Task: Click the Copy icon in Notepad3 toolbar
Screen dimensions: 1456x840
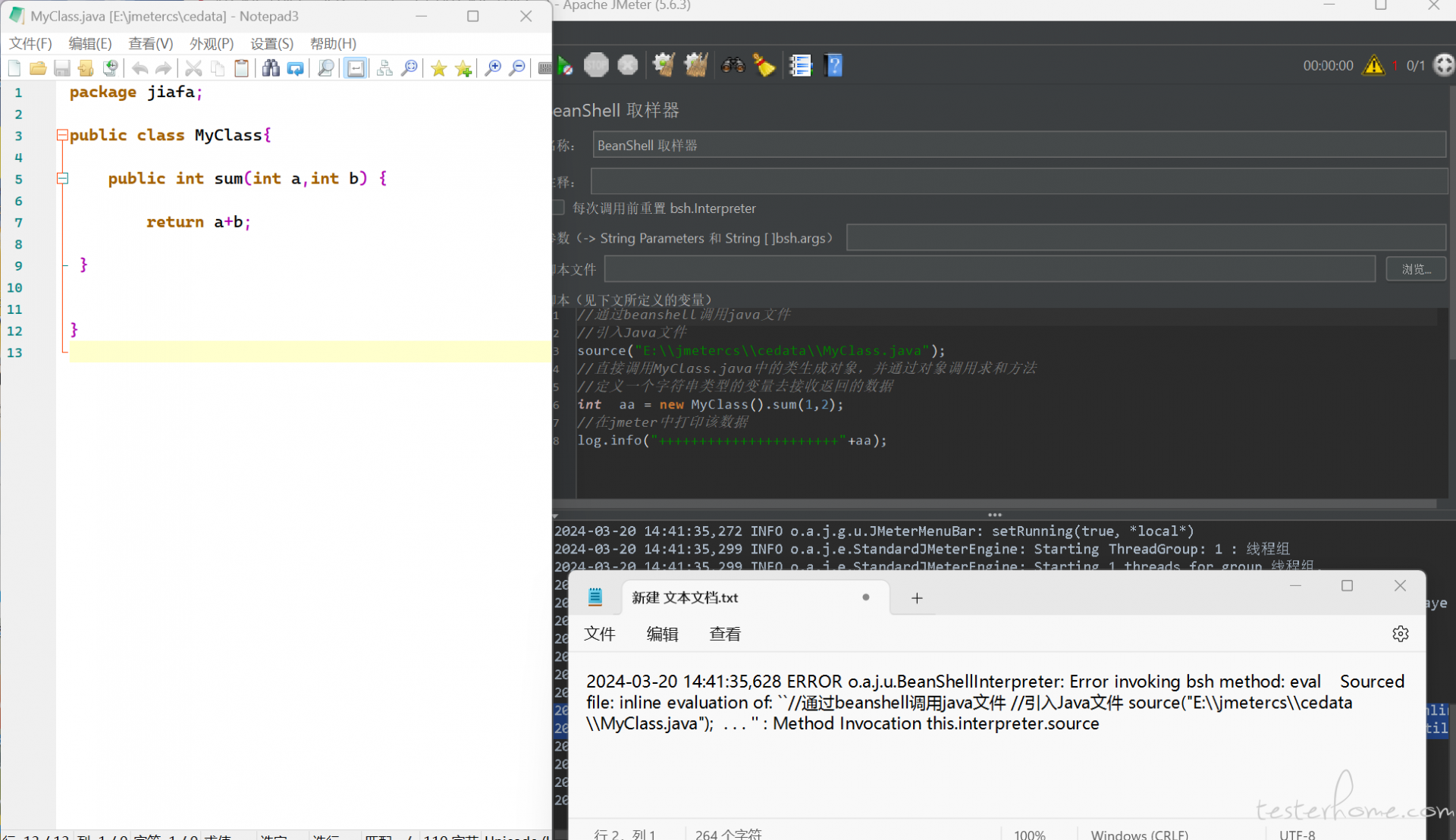Action: [x=218, y=68]
